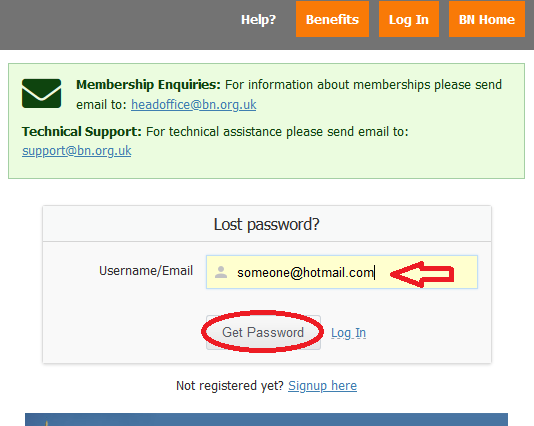This screenshot has height=426, width=534.
Task: Click the user silhouette icon in field
Action: pyautogui.click(x=221, y=272)
